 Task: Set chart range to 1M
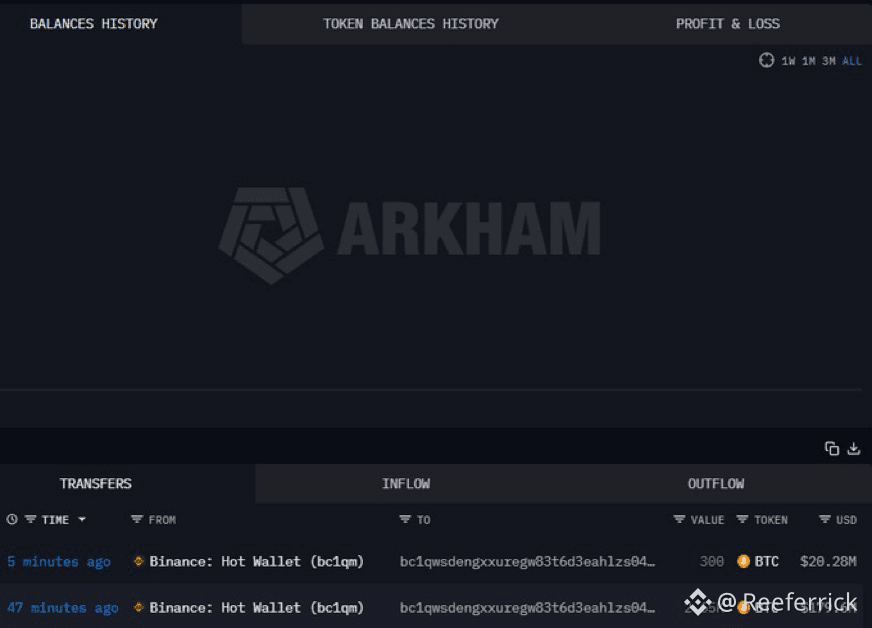click(x=809, y=61)
